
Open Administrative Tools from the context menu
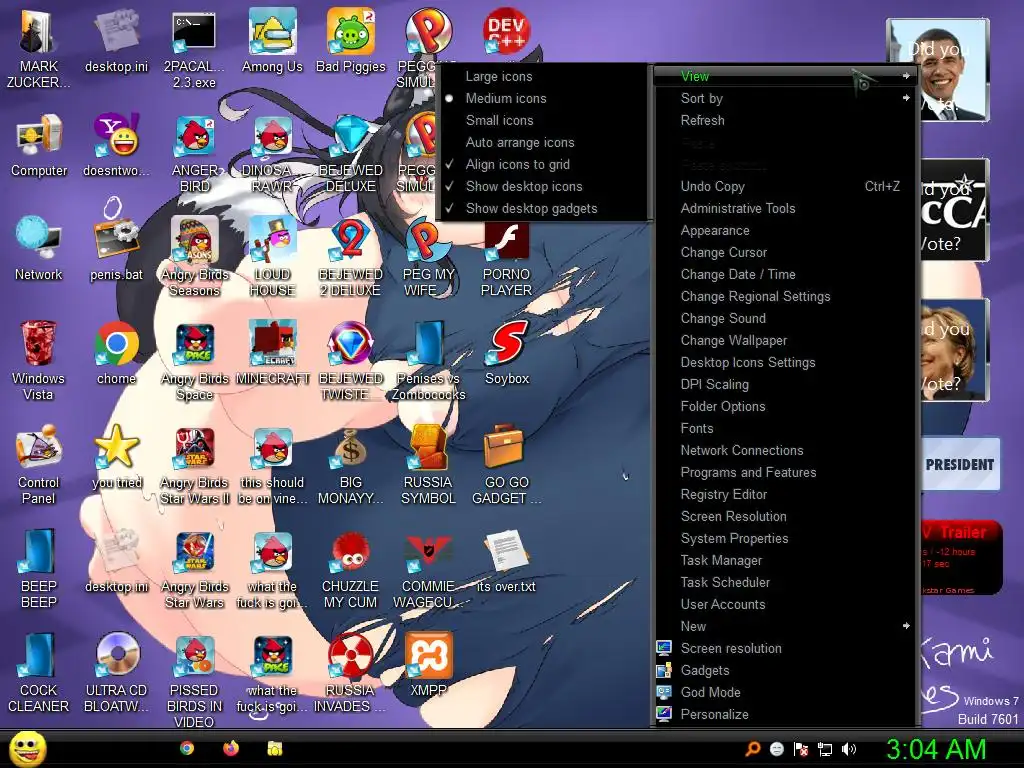click(x=786, y=208)
